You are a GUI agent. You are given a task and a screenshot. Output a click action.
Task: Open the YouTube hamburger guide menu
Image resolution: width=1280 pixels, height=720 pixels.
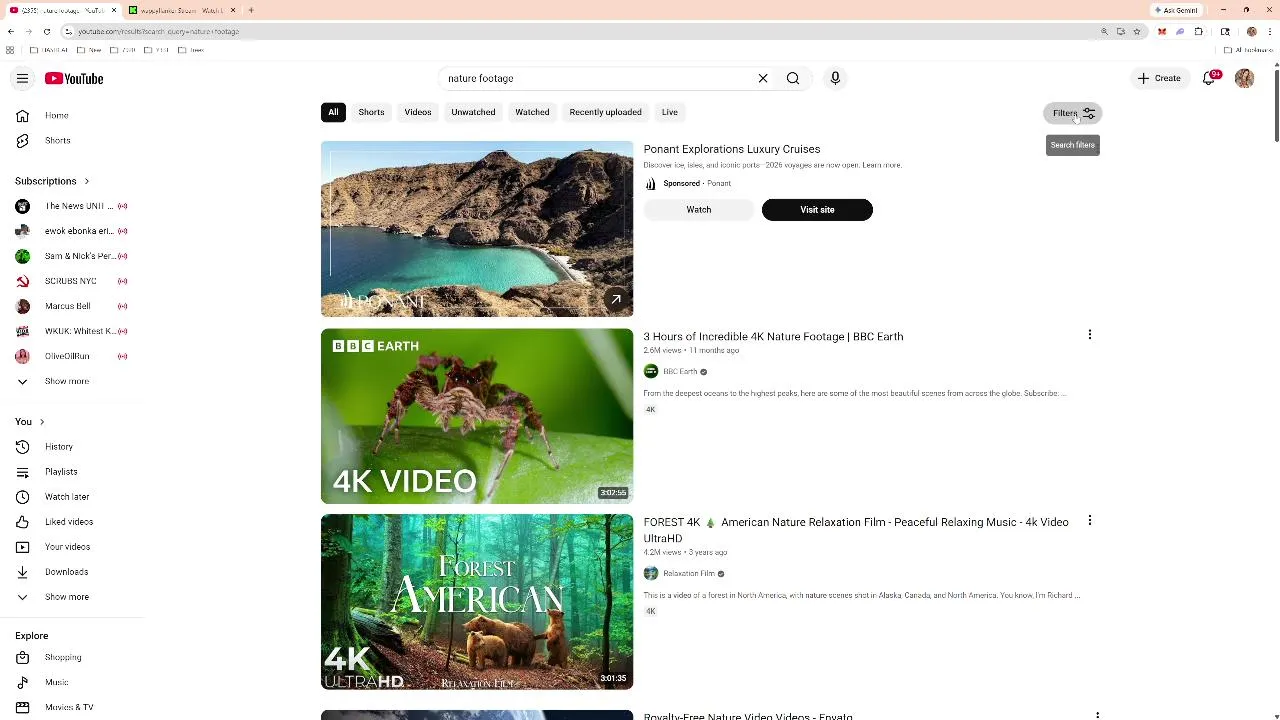pyautogui.click(x=22, y=78)
